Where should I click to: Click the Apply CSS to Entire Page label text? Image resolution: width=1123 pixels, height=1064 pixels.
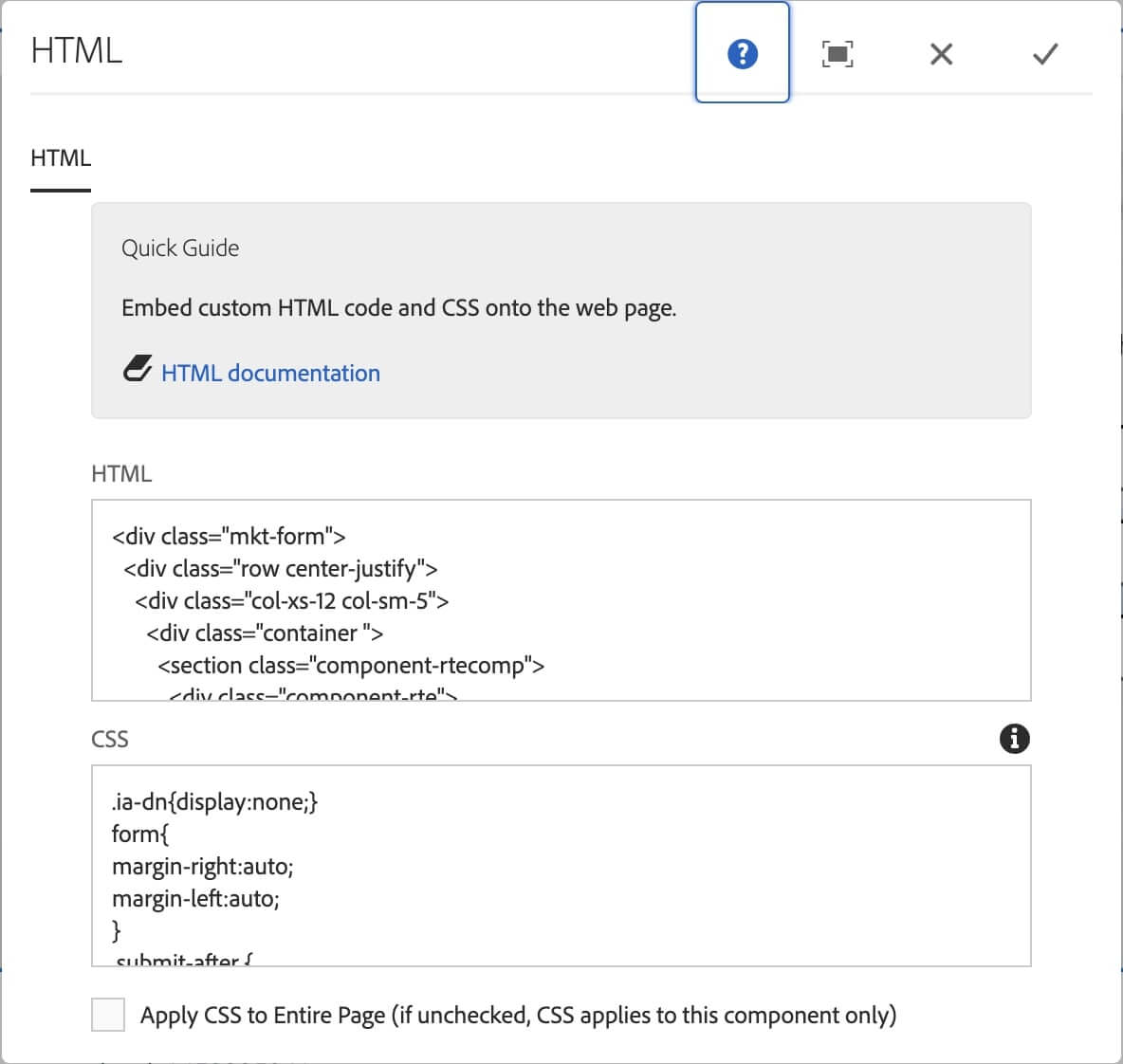(518, 1016)
